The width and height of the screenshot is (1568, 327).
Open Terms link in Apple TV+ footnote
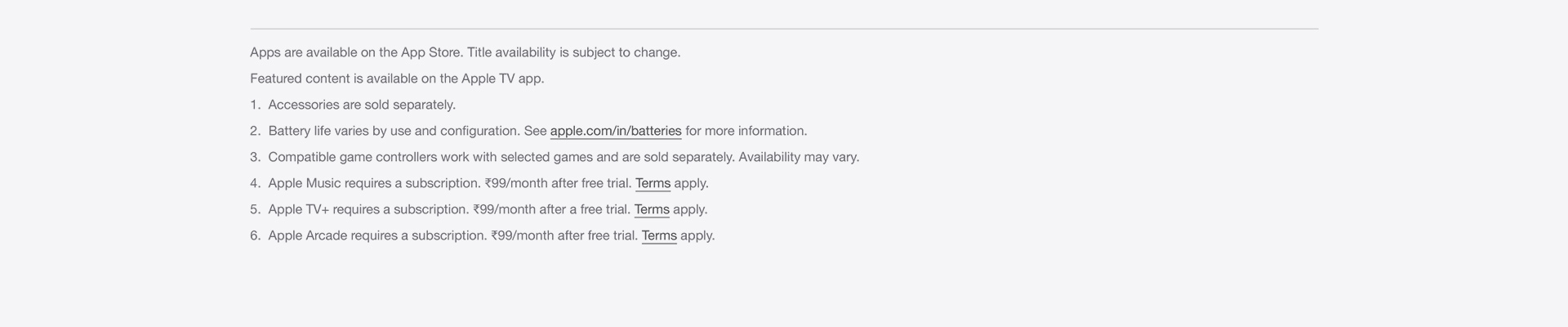[x=652, y=209]
